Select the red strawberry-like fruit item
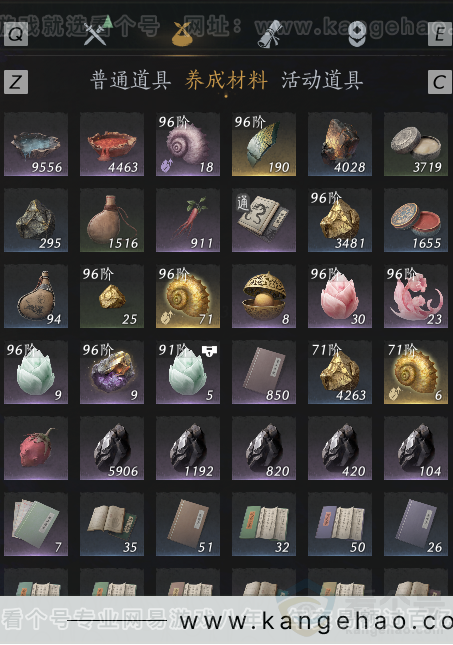This screenshot has height=645, width=453. click(36, 448)
